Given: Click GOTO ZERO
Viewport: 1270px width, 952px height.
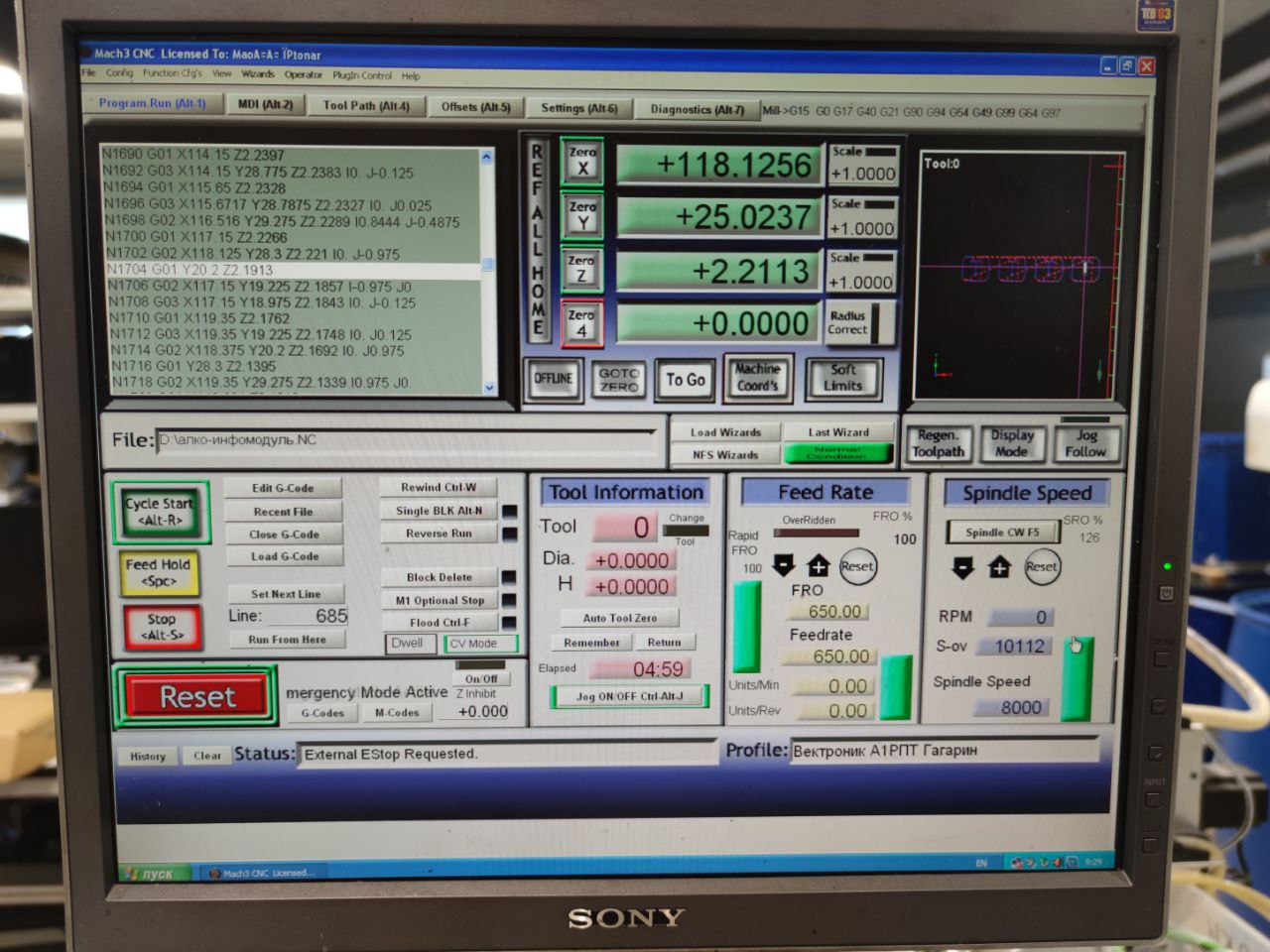Looking at the screenshot, I should tap(619, 380).
